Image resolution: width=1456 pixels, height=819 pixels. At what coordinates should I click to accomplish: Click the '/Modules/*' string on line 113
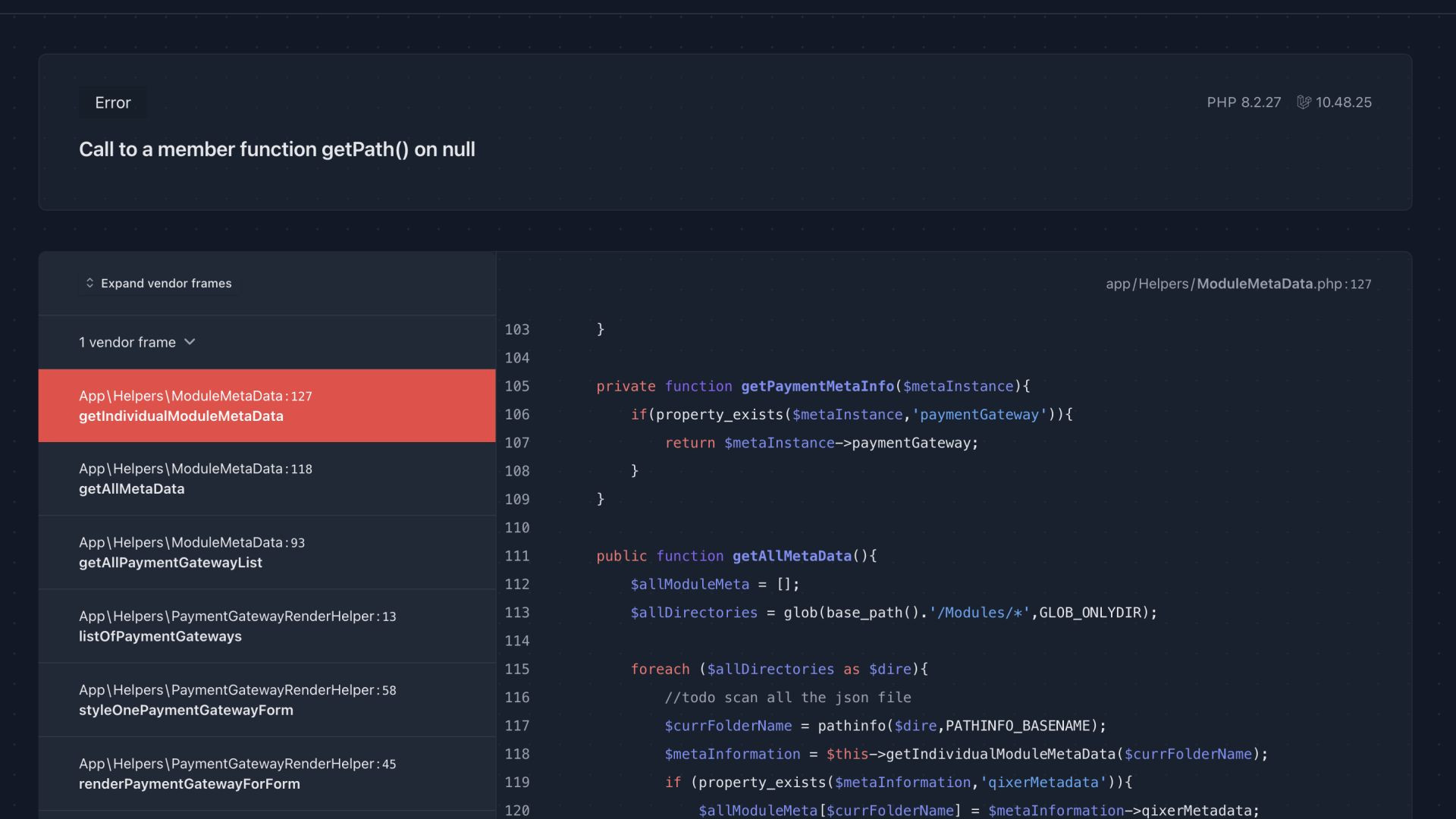(980, 613)
